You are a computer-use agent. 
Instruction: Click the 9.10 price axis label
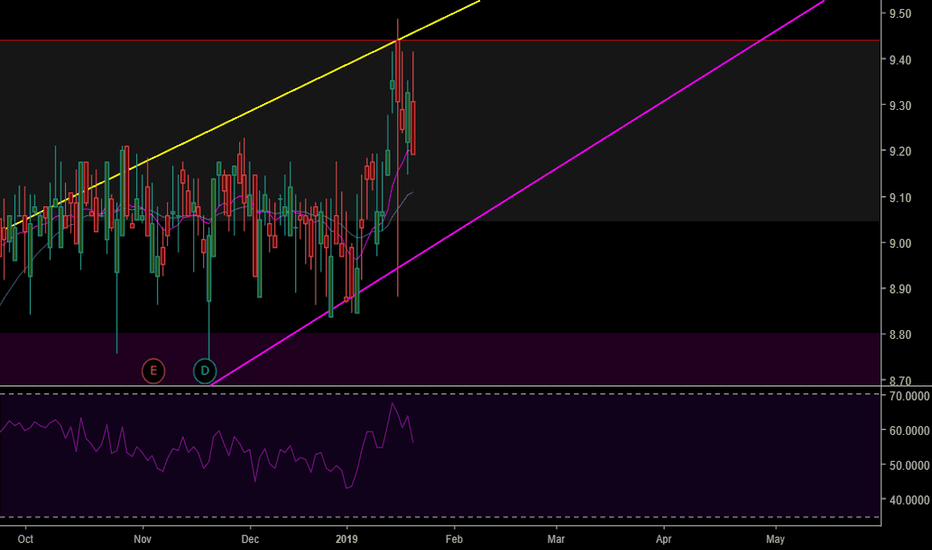(900, 197)
